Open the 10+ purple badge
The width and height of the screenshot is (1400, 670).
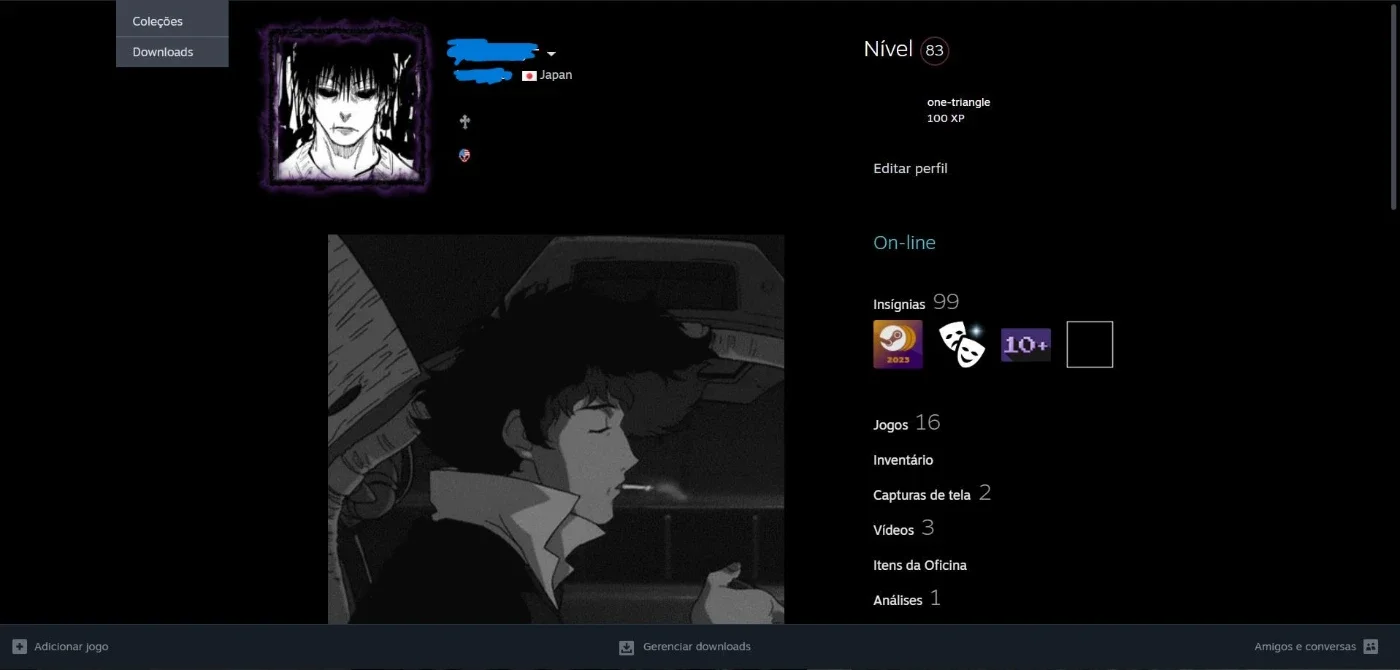pyautogui.click(x=1026, y=344)
